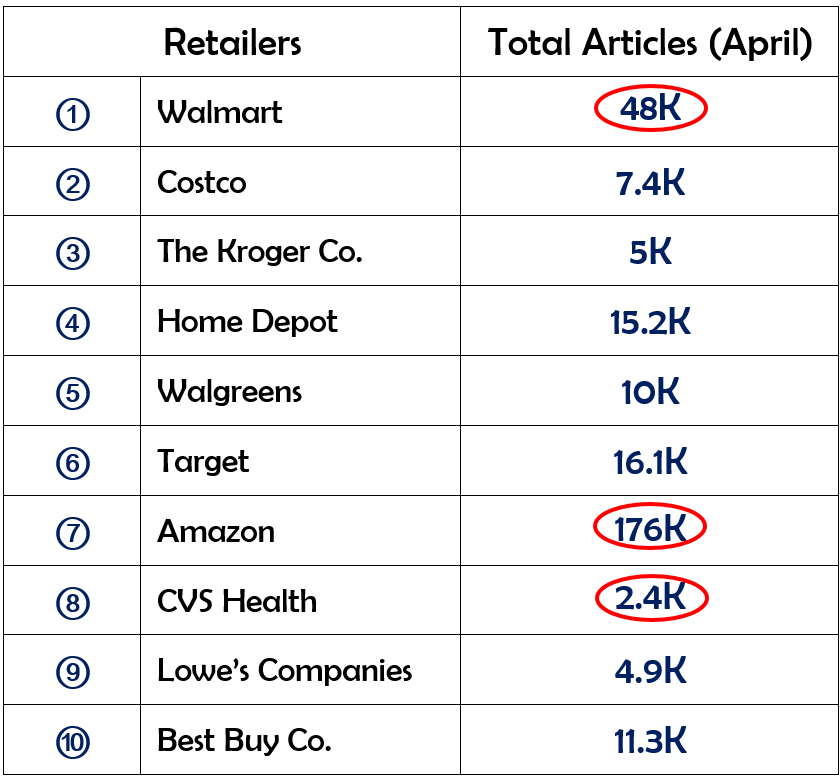The height and width of the screenshot is (776, 840).
Task: Select the Walmart retailer name
Action: pyautogui.click(x=220, y=112)
